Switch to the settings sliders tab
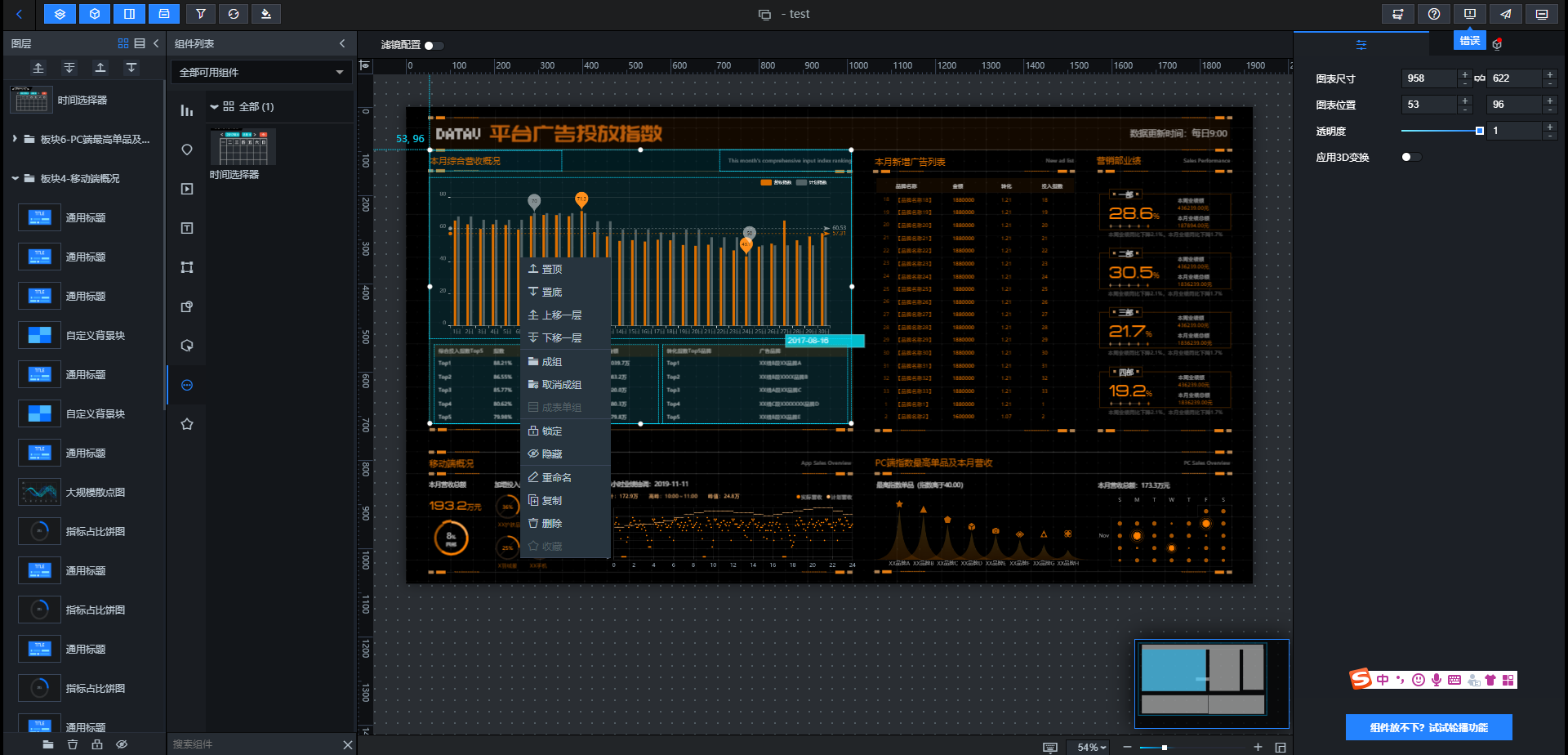Viewport: 1568px width, 755px height. 1361,44
